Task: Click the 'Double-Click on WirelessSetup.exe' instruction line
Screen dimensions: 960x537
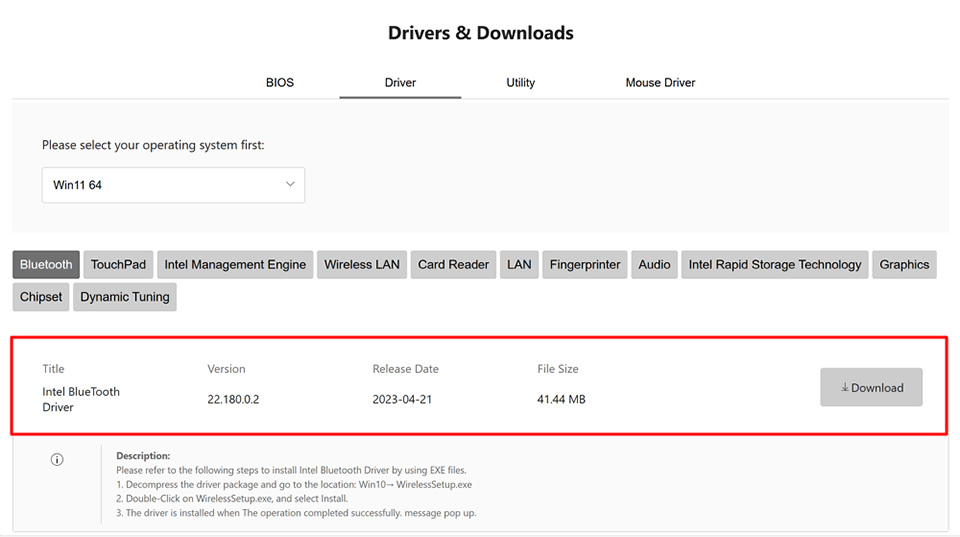Action: pyautogui.click(x=232, y=498)
